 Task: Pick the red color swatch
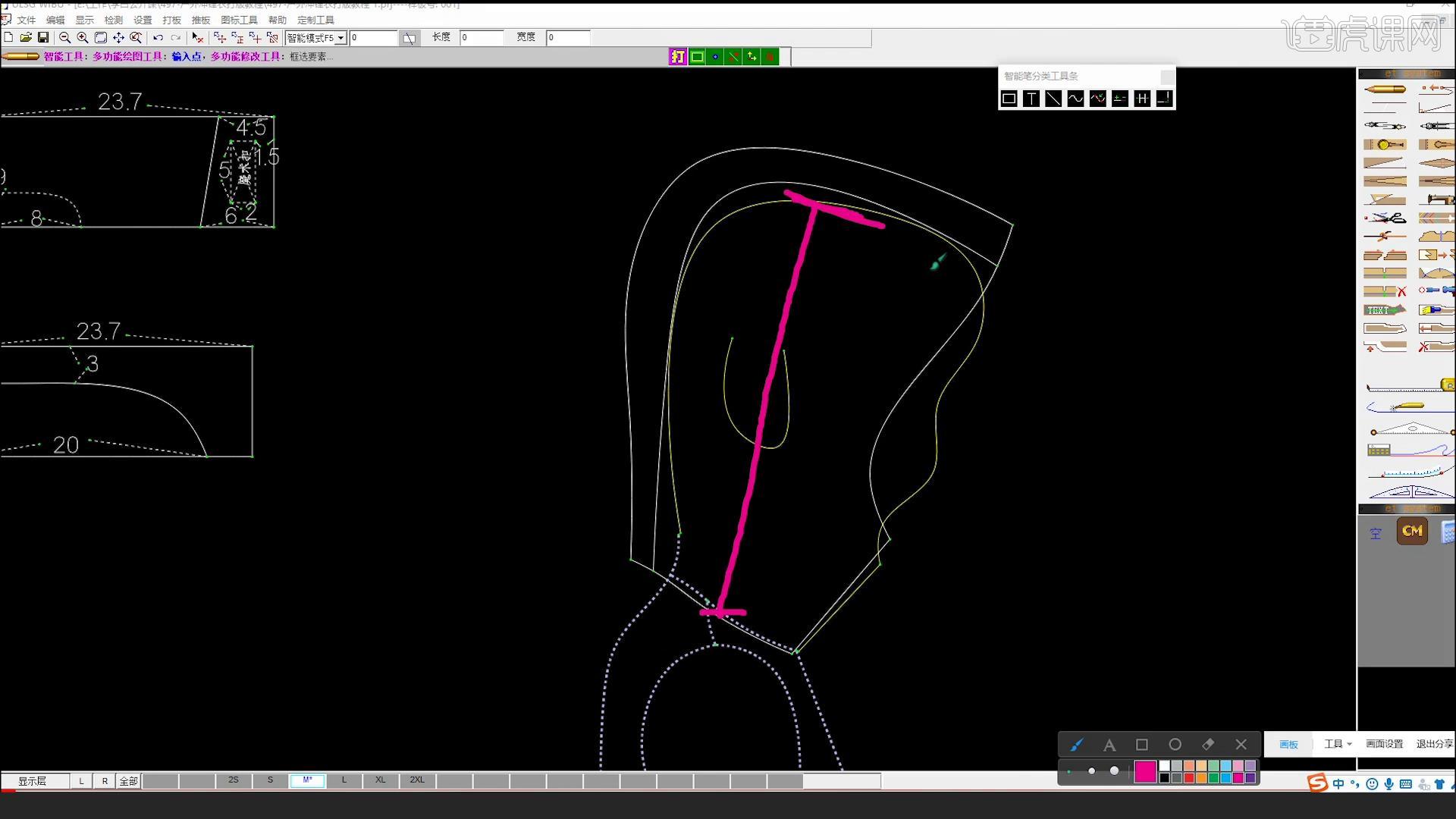tap(1189, 778)
